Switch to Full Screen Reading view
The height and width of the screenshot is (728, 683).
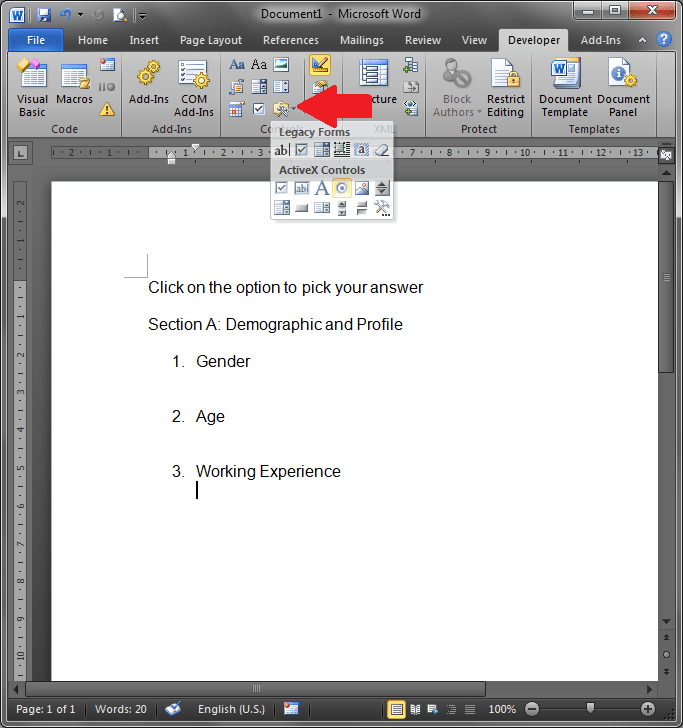tap(415, 709)
